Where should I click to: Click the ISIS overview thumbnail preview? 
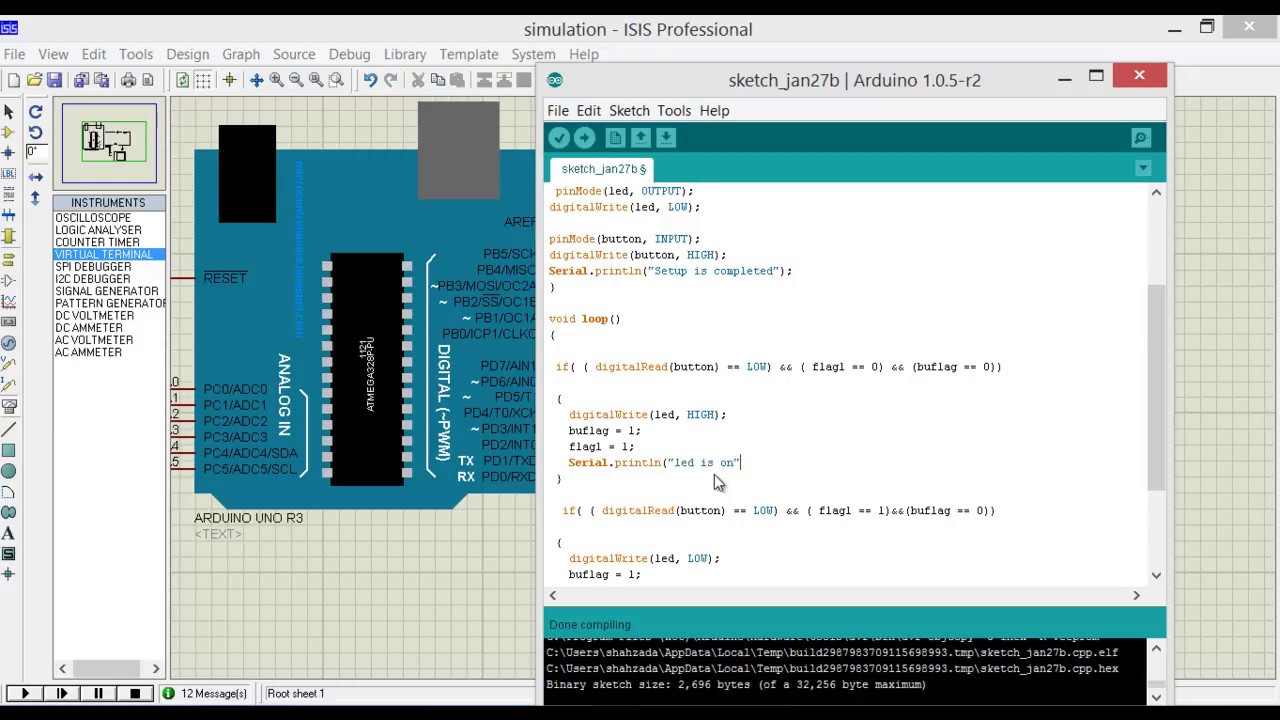[109, 144]
